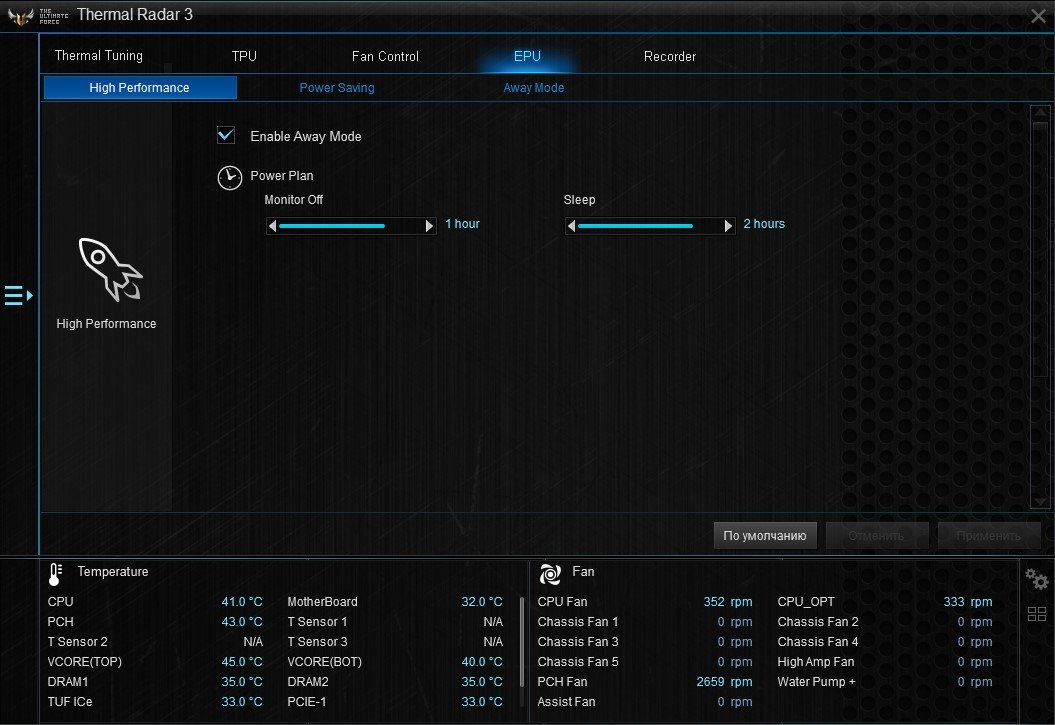1055x725 pixels.
Task: Click the Fan panel icon
Action: pyautogui.click(x=550, y=574)
